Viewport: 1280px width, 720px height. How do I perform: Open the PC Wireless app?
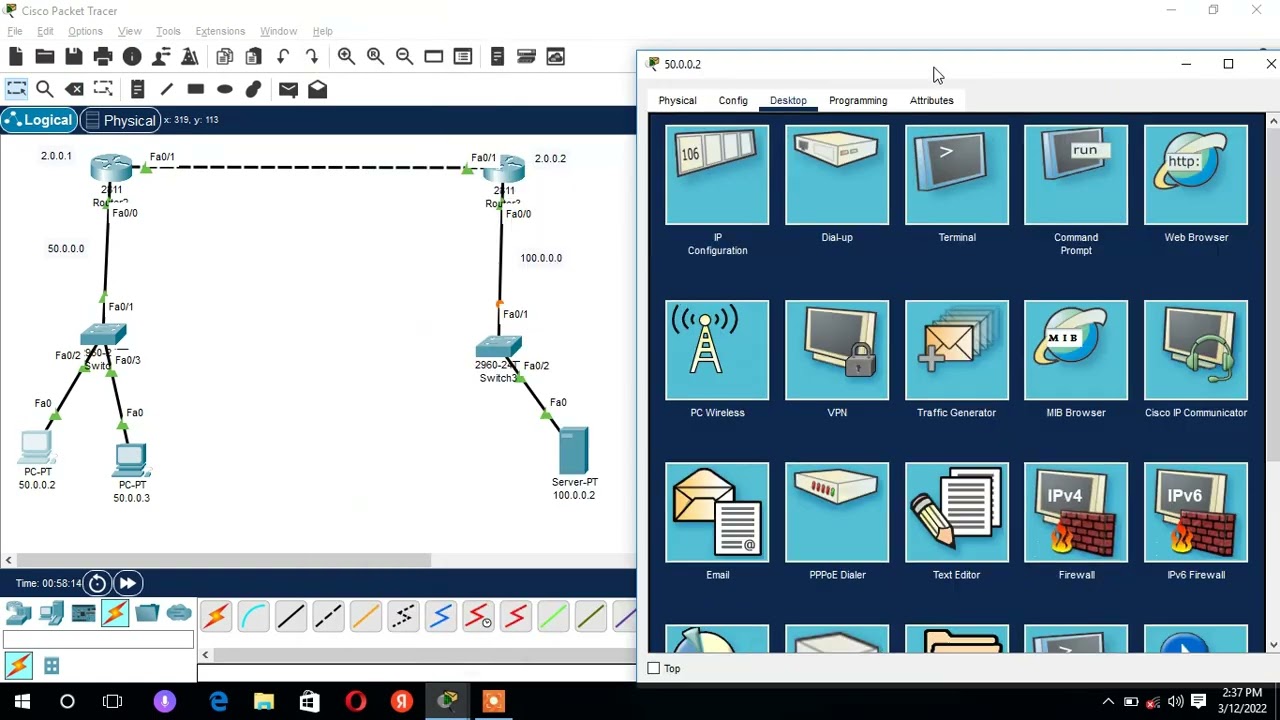pos(717,350)
